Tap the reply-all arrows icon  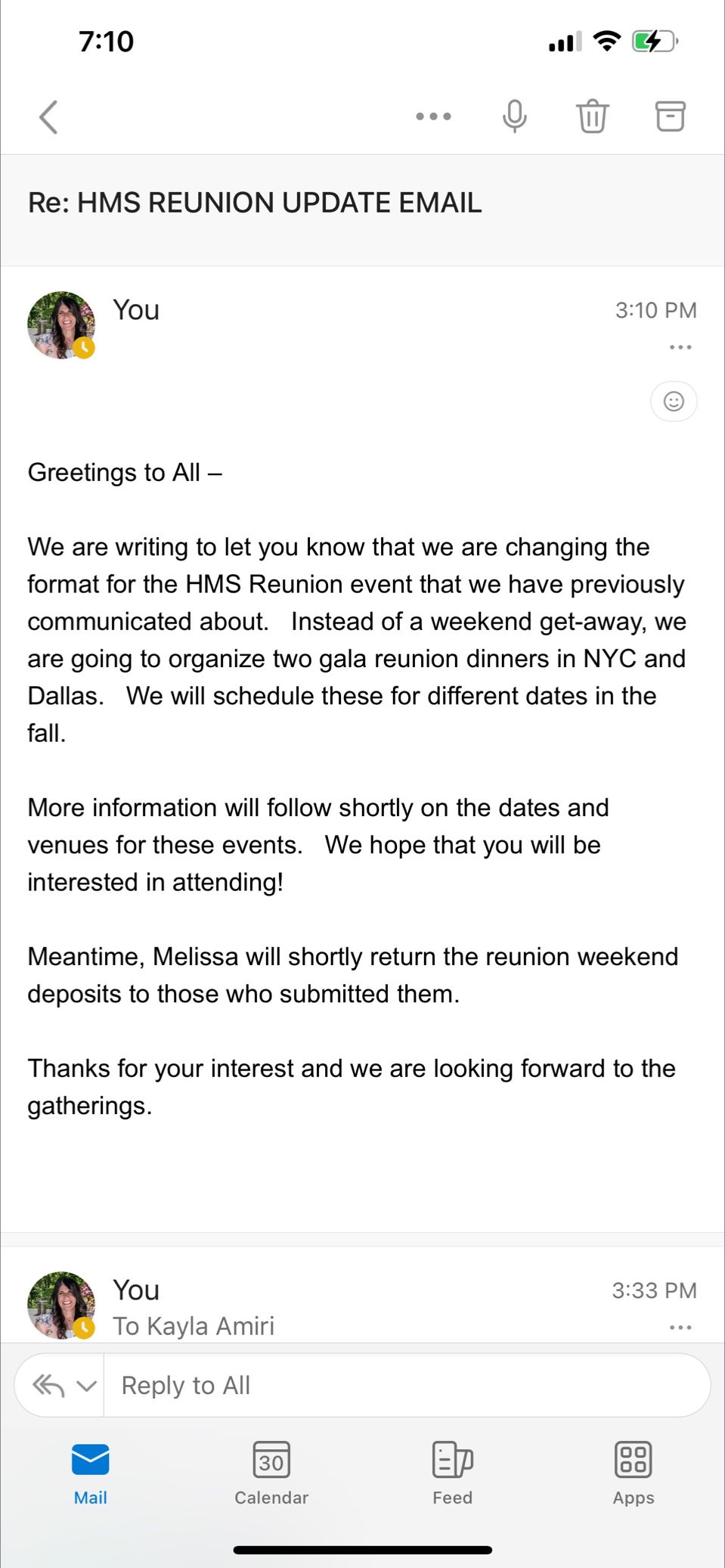(48, 1386)
